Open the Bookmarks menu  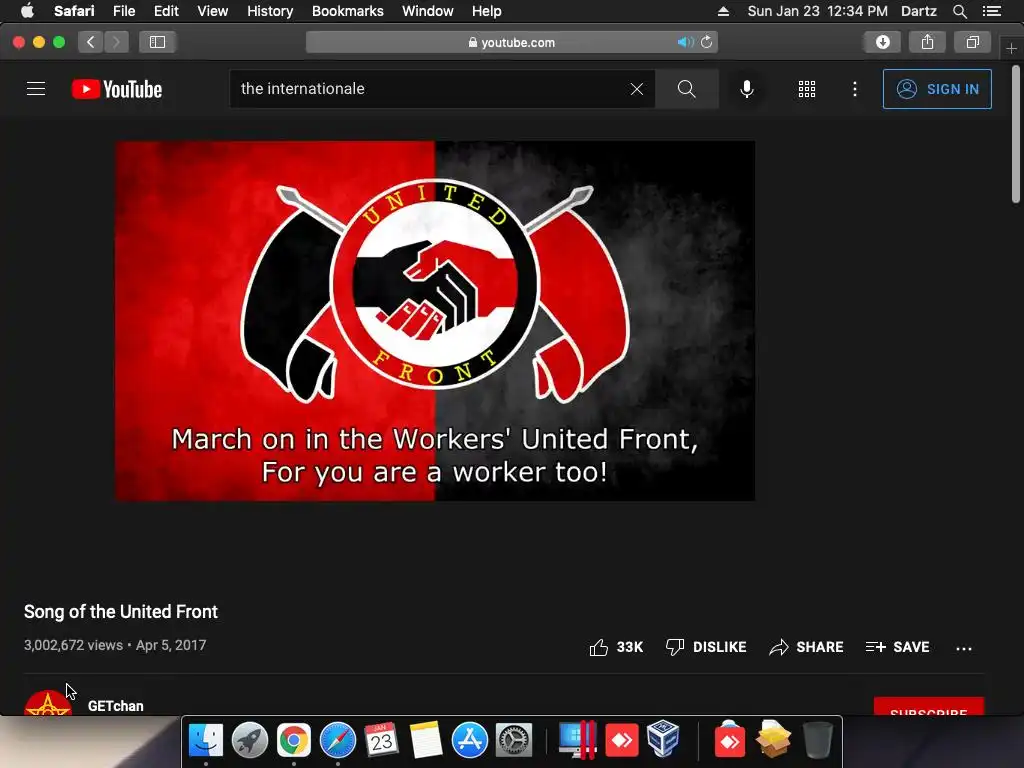(347, 11)
